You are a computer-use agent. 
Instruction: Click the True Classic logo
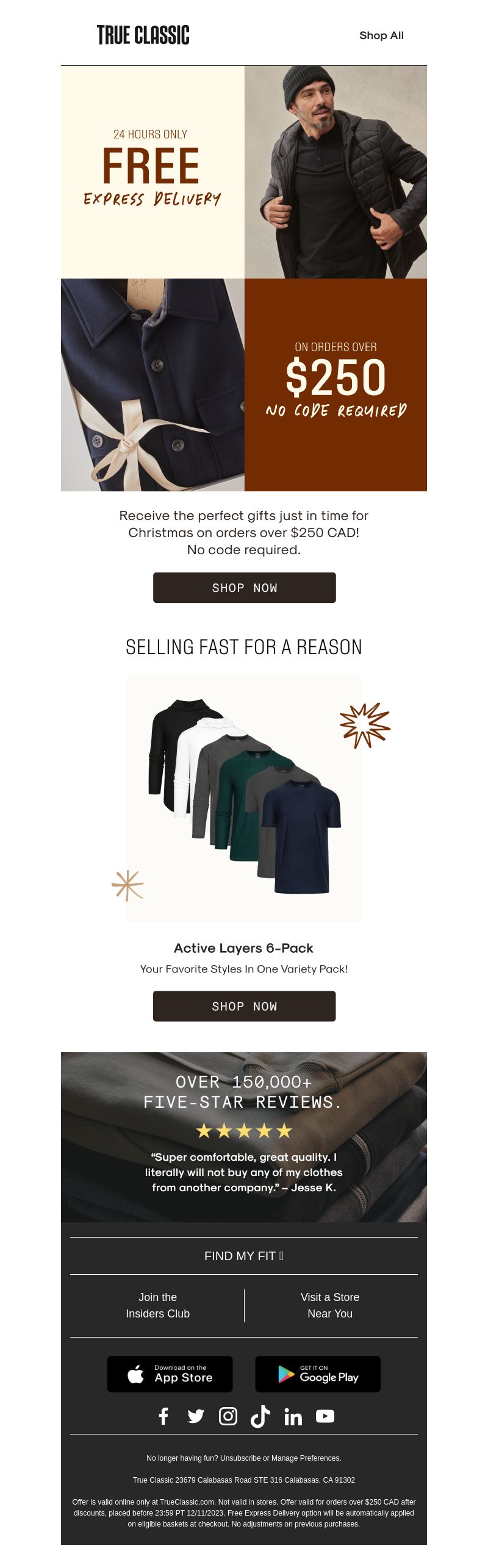click(x=143, y=35)
